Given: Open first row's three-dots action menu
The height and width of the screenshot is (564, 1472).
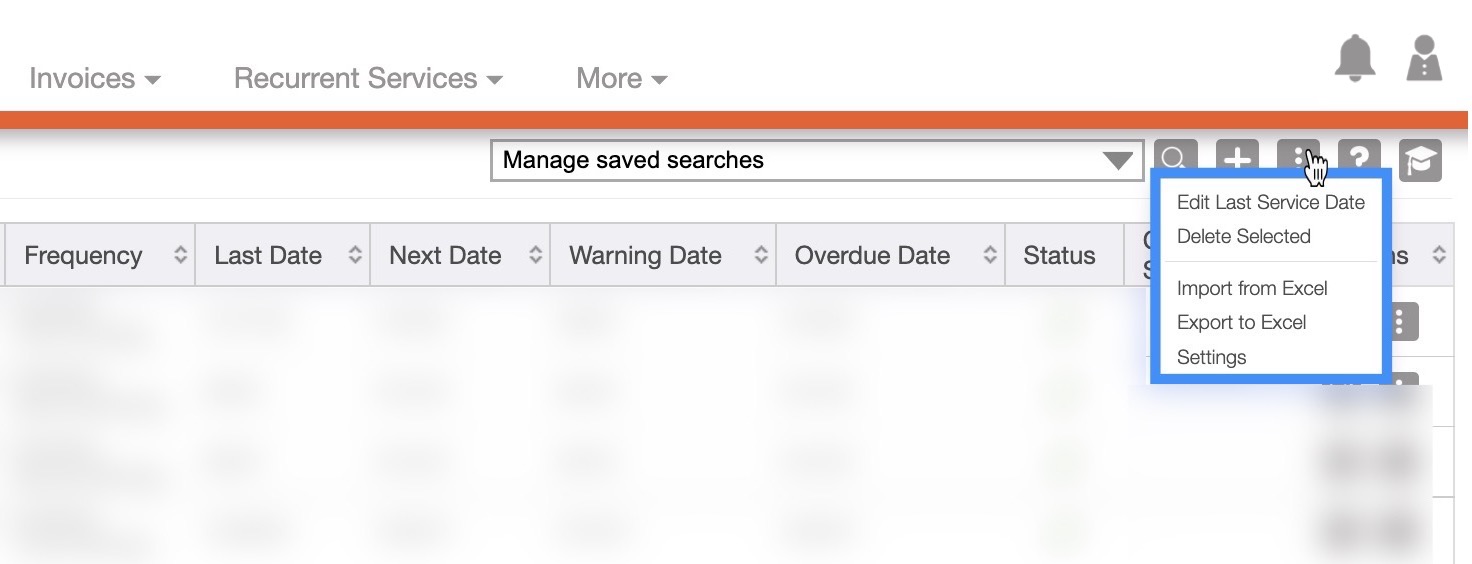Looking at the screenshot, I should point(1400,322).
